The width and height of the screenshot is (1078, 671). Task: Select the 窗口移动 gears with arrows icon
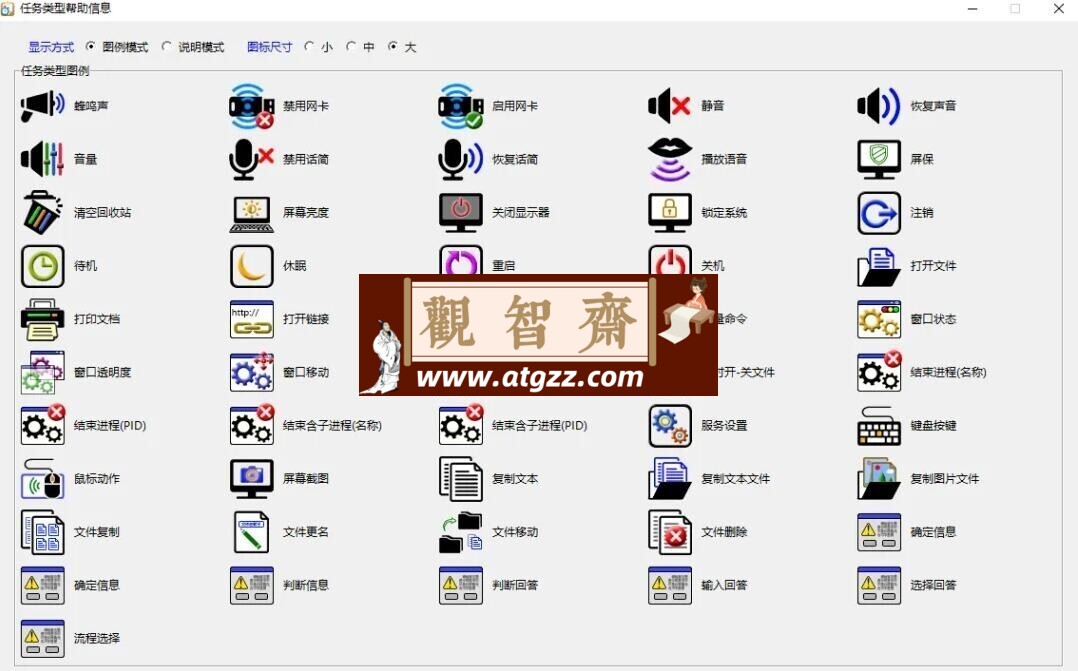(x=252, y=373)
